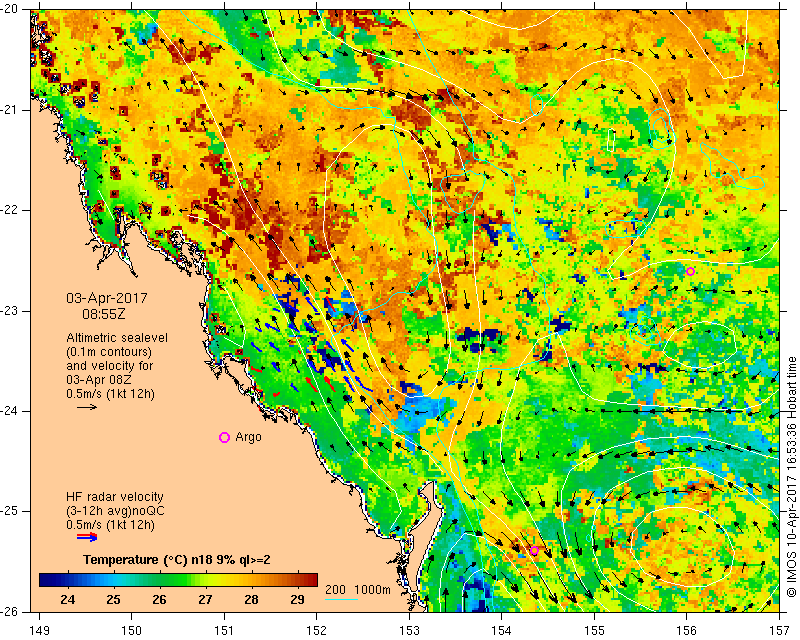Click longitude axis label 149

coord(40,631)
